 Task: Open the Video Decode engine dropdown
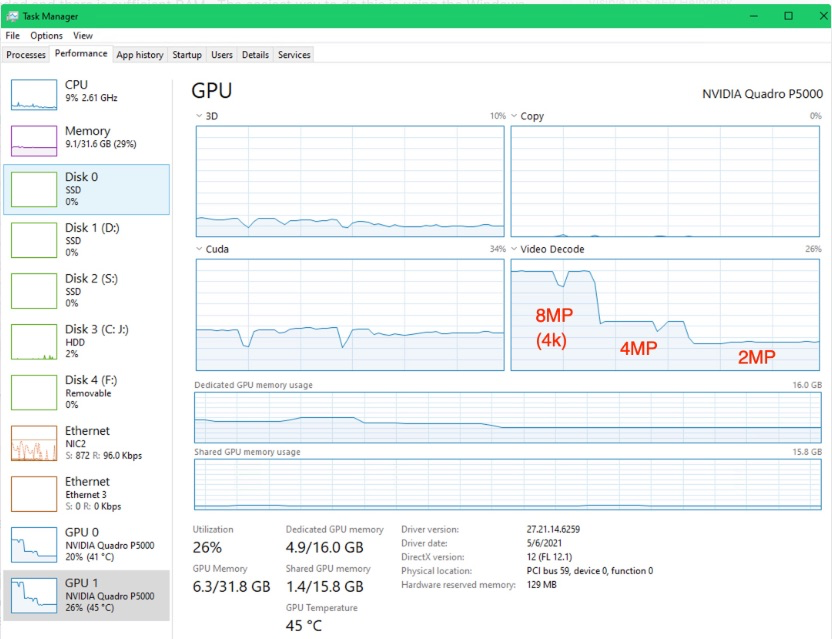click(x=514, y=249)
